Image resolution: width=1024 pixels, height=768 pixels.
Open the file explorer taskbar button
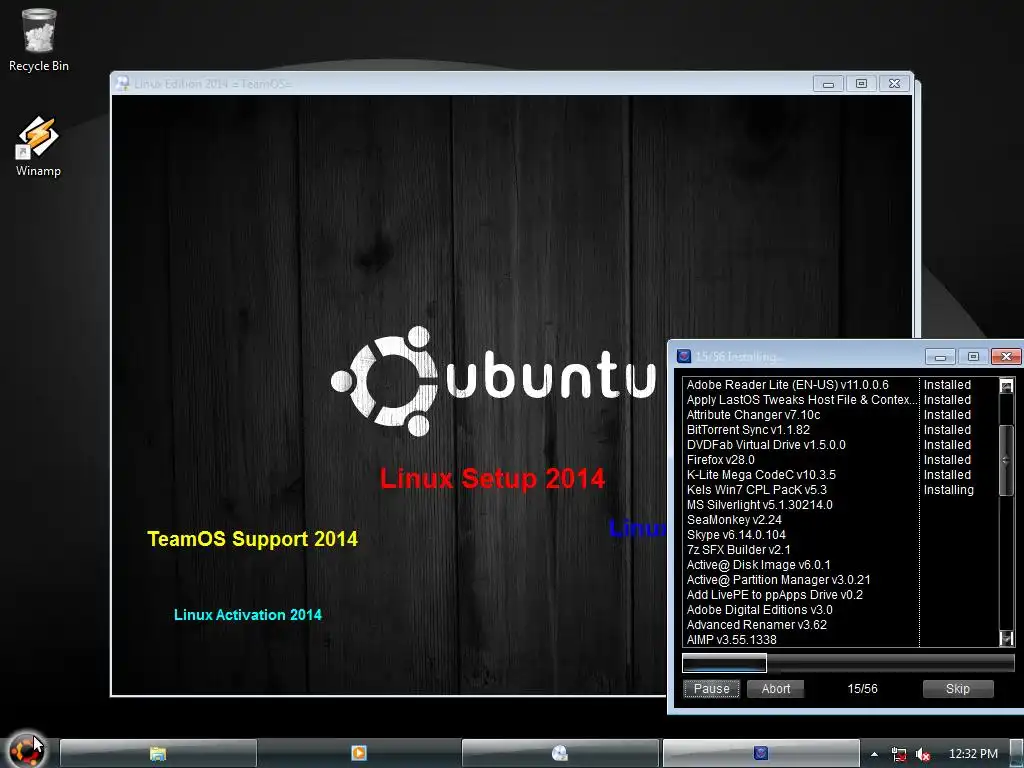(158, 754)
